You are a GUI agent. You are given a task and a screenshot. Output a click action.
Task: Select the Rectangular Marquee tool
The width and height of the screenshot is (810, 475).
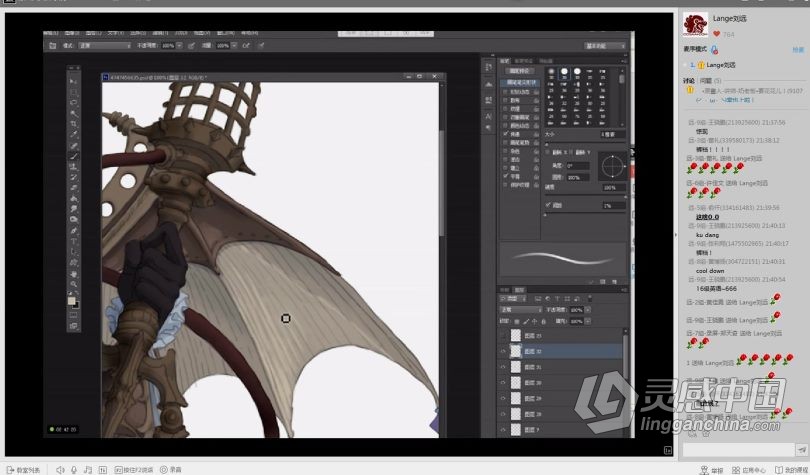(73, 92)
